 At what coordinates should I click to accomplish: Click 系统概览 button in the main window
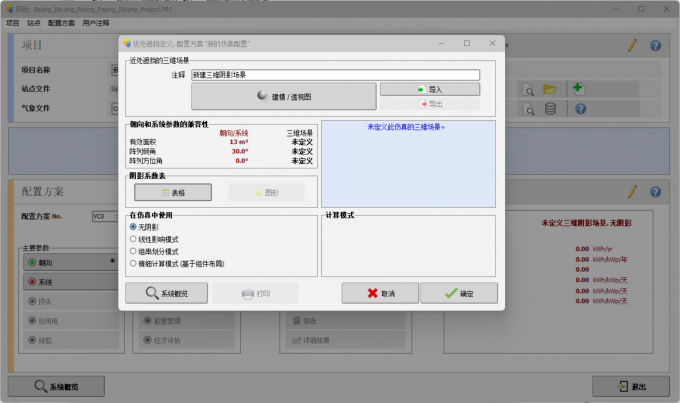point(56,386)
